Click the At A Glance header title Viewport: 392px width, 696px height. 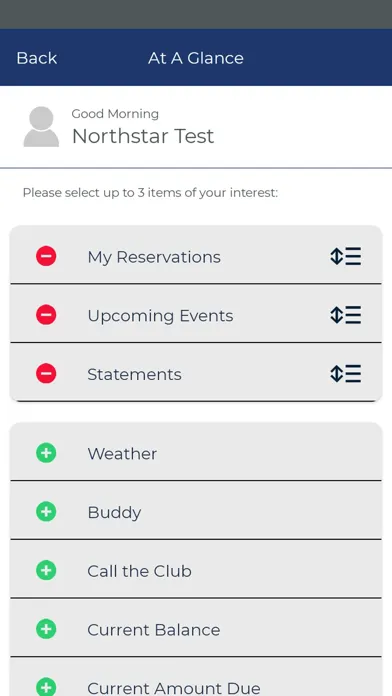[196, 58]
